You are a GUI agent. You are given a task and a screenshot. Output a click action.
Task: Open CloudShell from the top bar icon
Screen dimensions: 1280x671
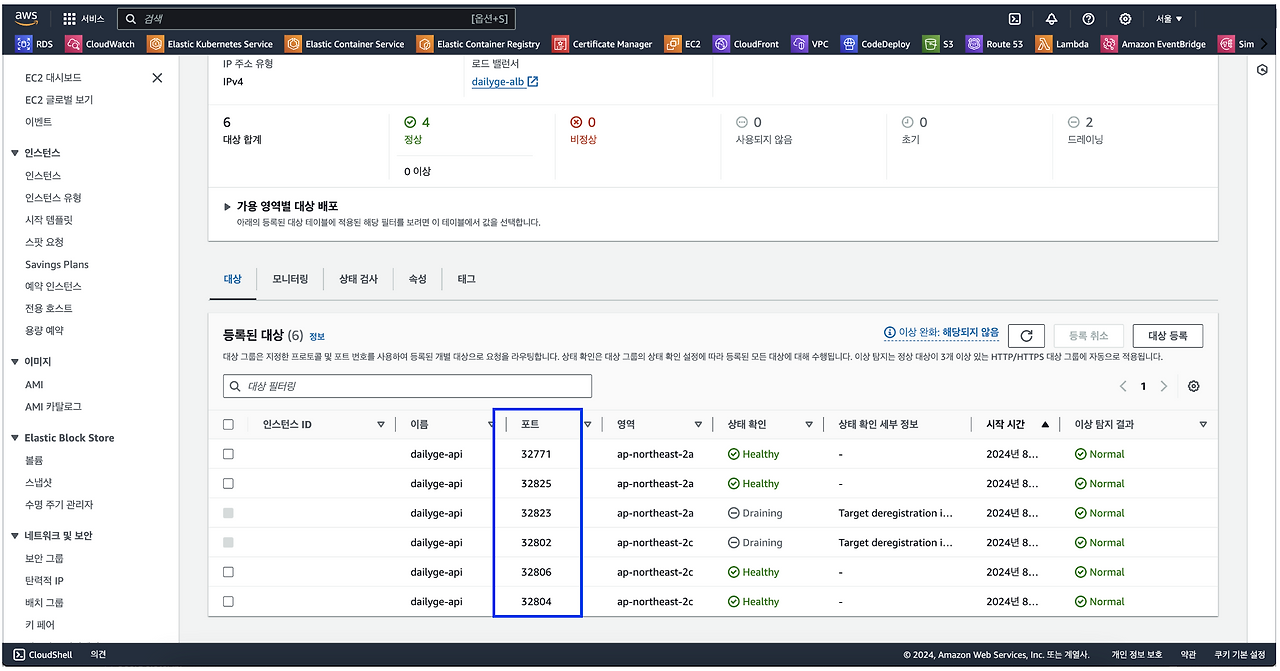pyautogui.click(x=1014, y=19)
